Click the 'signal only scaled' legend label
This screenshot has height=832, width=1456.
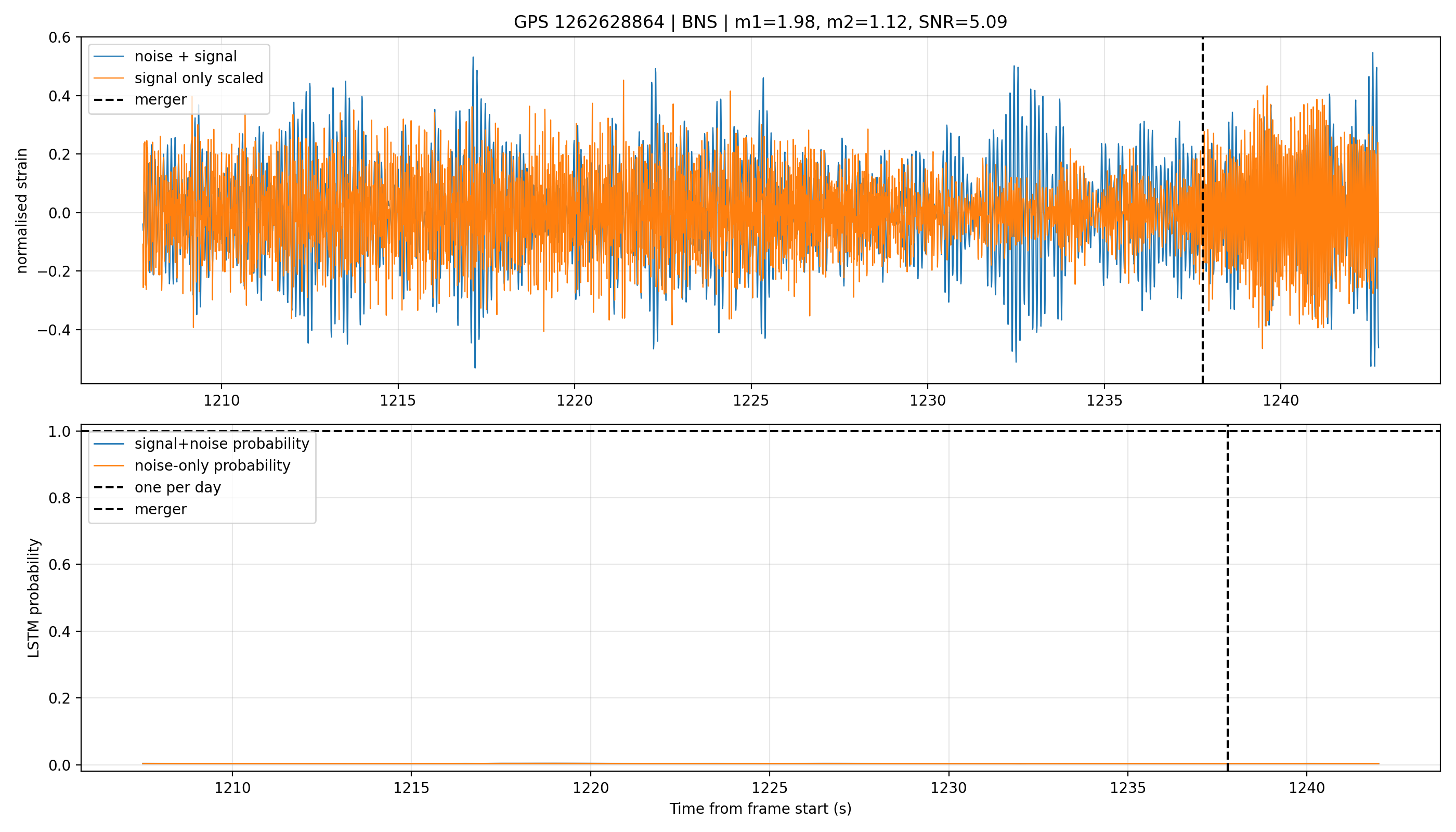pyautogui.click(x=199, y=77)
